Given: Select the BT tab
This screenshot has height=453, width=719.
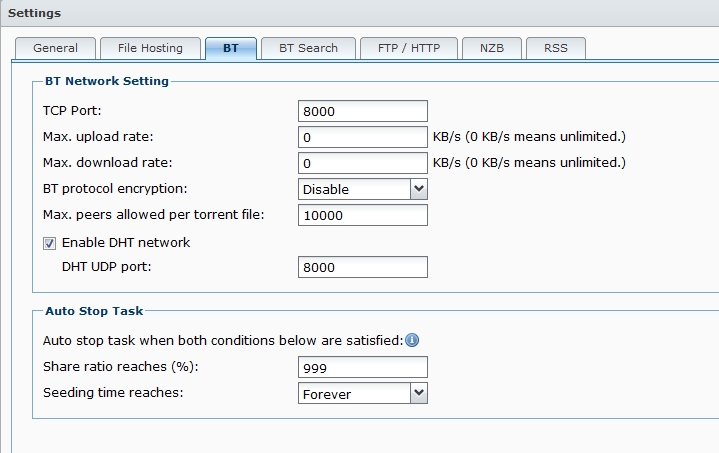Looking at the screenshot, I should 231,48.
